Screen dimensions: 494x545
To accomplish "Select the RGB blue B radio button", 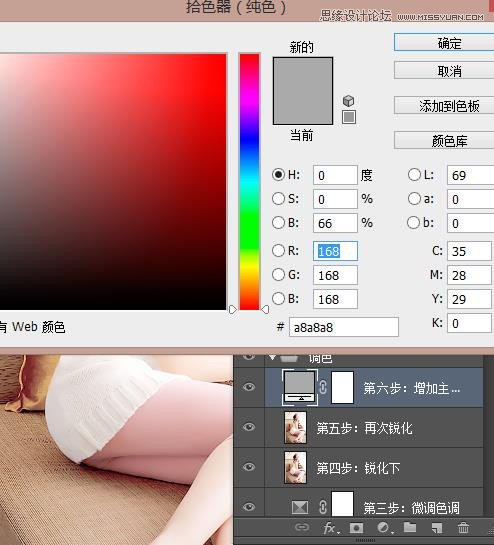I will pos(278,299).
